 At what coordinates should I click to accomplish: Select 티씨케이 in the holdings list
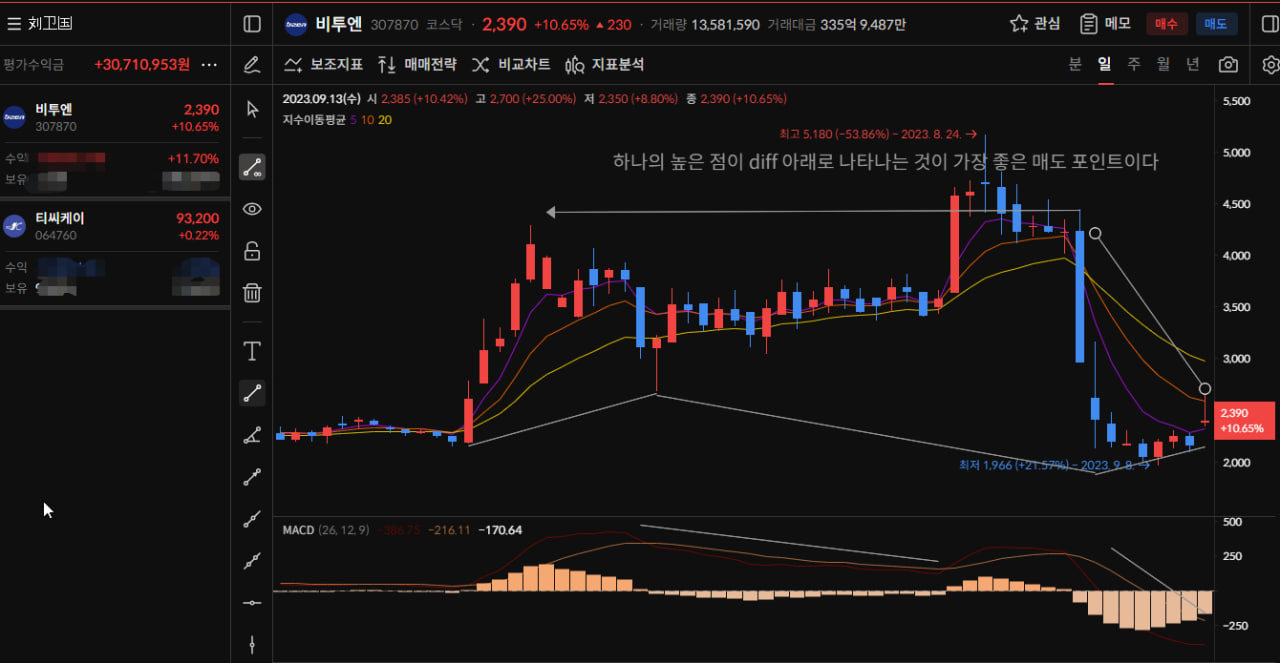click(115, 226)
